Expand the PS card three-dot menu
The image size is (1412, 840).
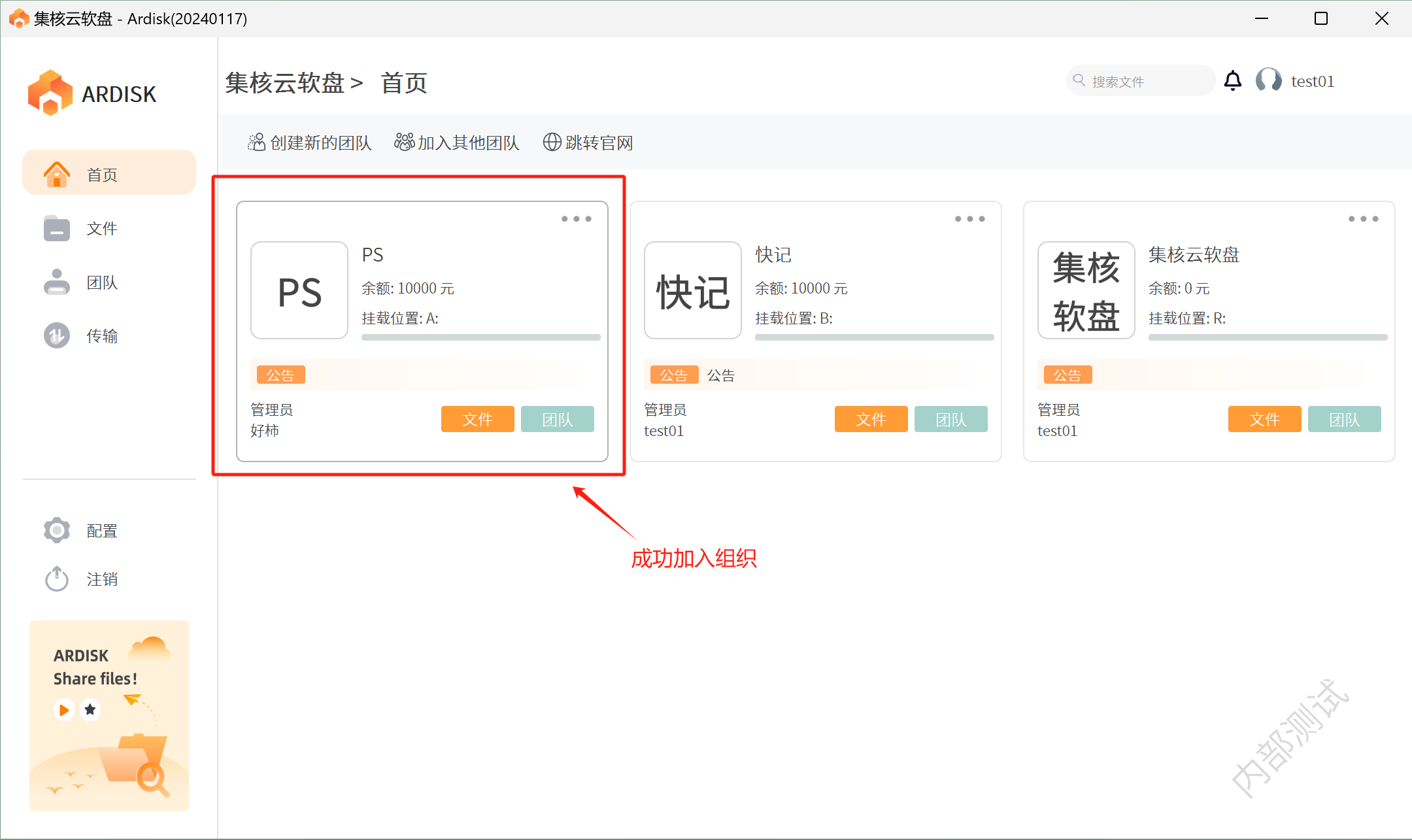pyautogui.click(x=576, y=219)
